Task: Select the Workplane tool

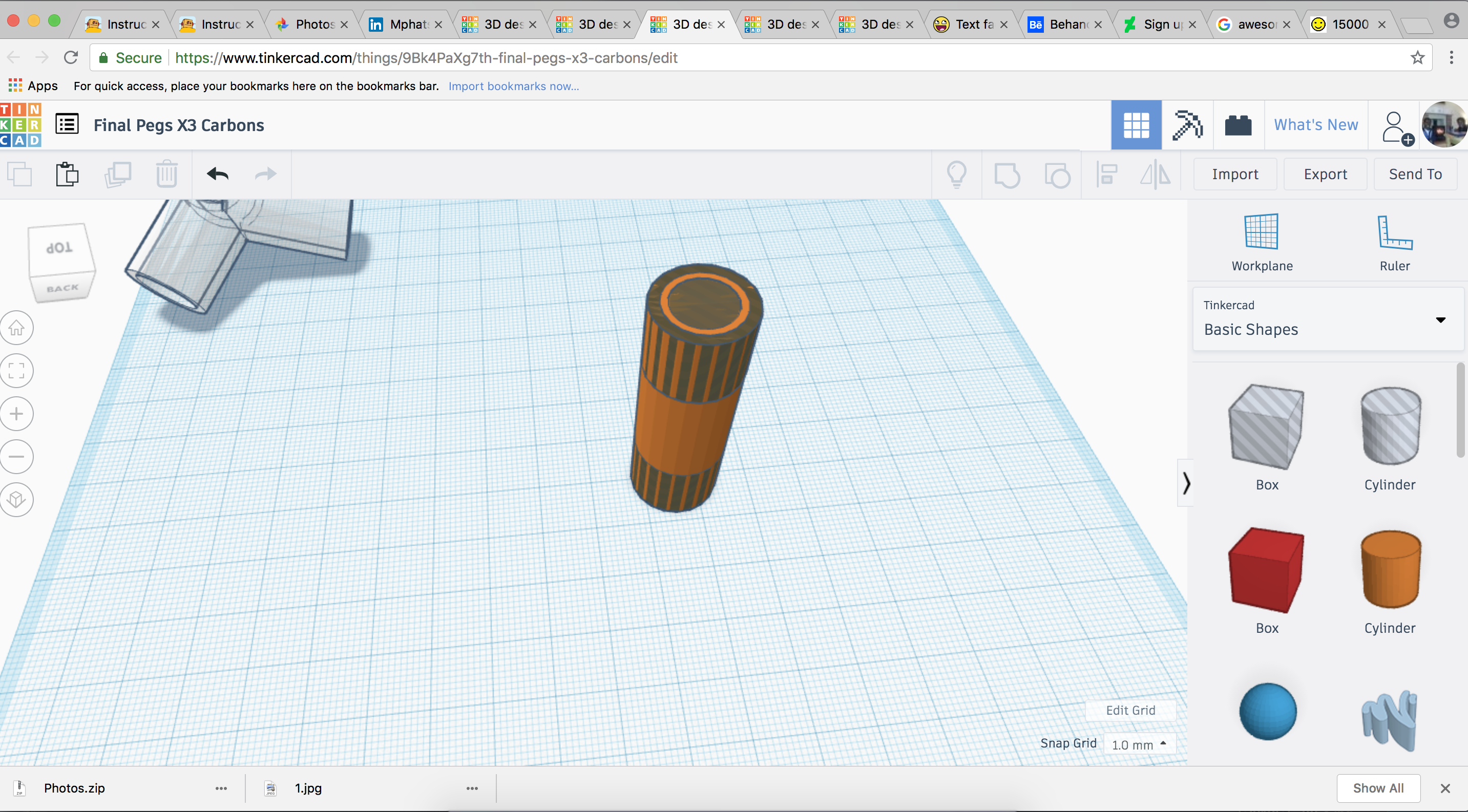Action: pos(1262,243)
